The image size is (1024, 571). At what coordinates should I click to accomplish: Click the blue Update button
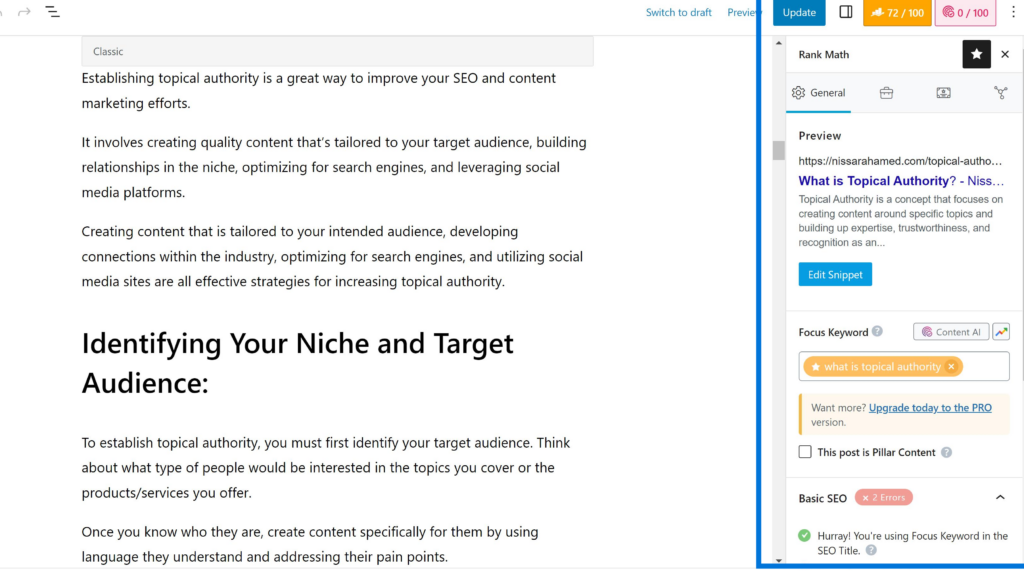point(799,12)
